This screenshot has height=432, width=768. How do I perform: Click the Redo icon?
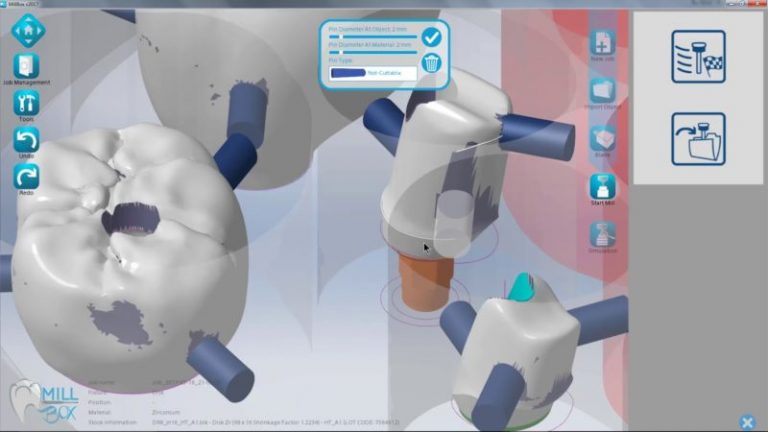coord(27,177)
